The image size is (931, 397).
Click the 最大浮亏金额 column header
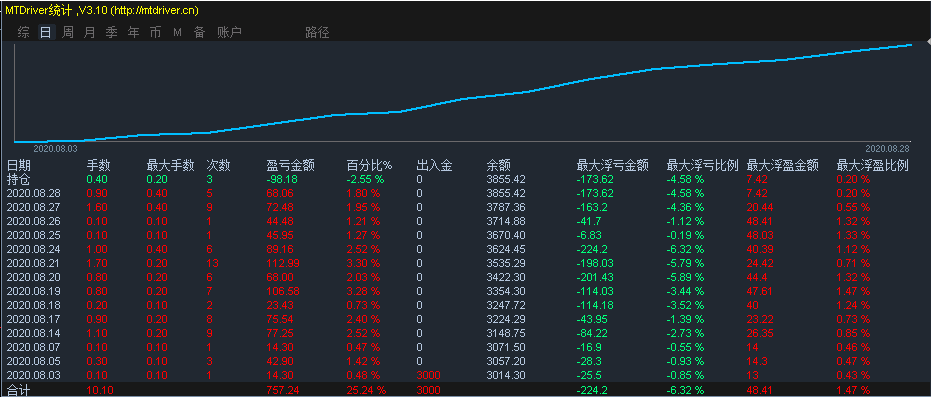(613, 165)
